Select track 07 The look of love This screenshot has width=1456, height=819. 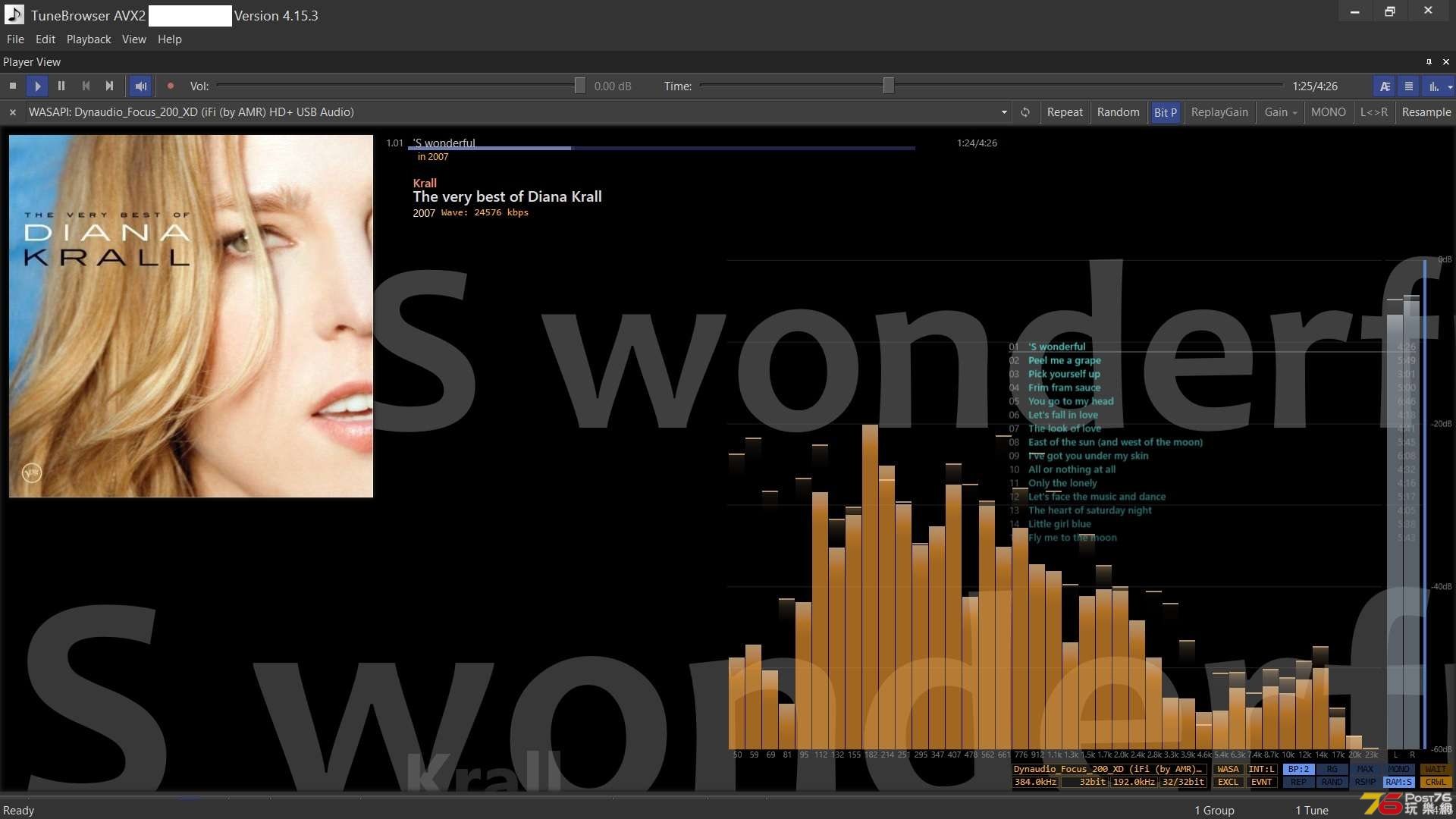(1064, 428)
